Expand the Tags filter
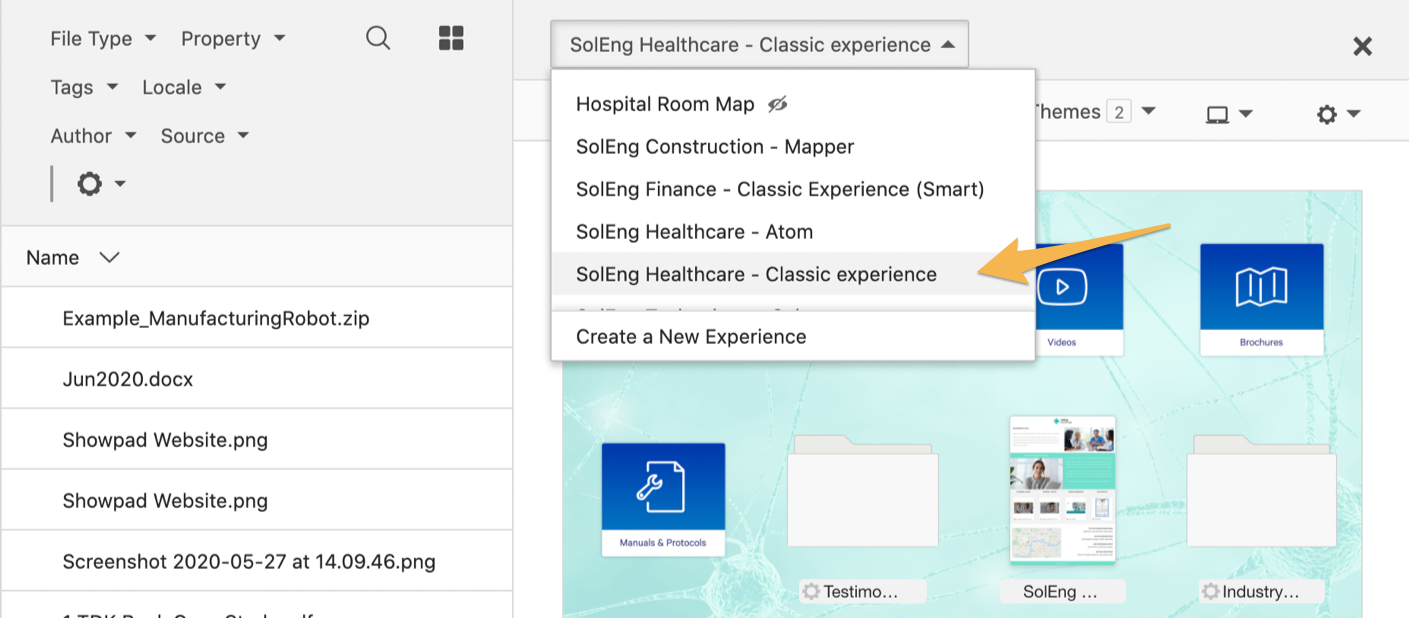Image resolution: width=1409 pixels, height=618 pixels. 84,87
